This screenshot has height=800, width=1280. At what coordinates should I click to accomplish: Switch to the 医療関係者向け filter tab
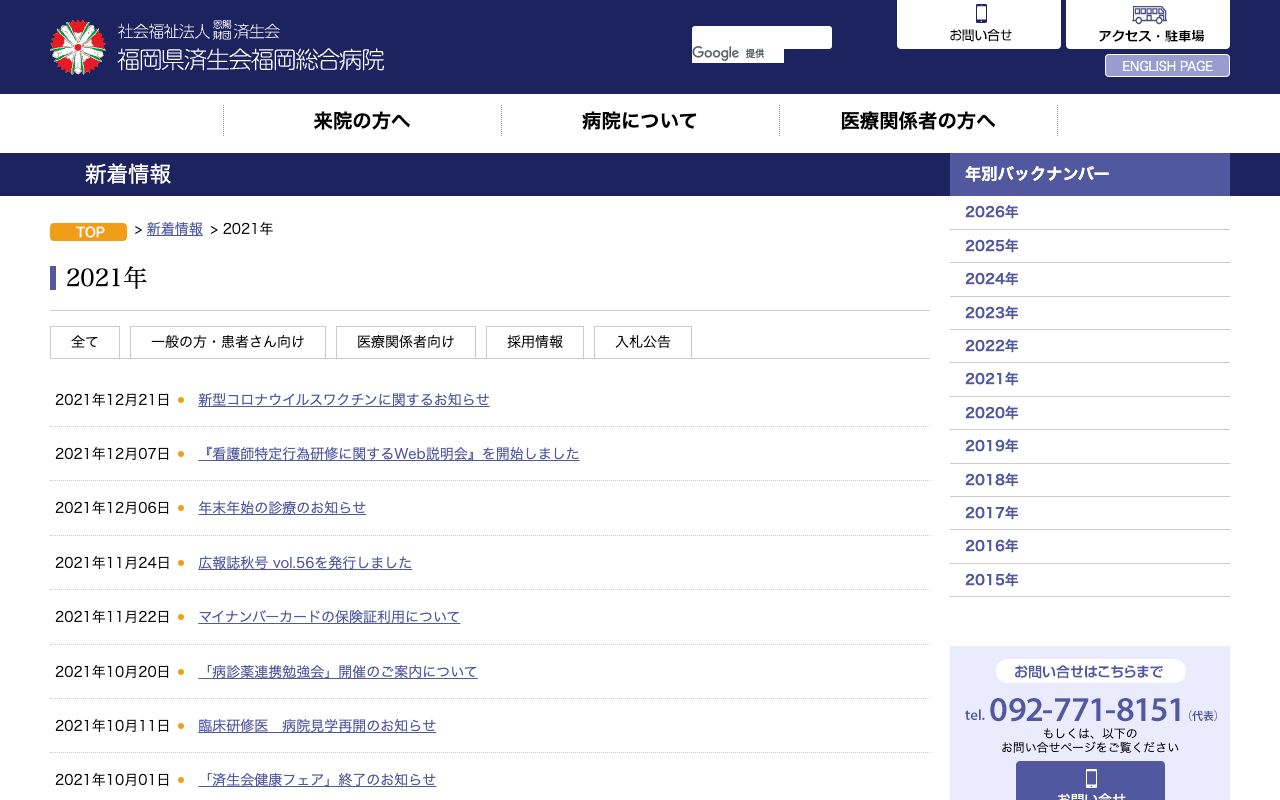(x=405, y=341)
